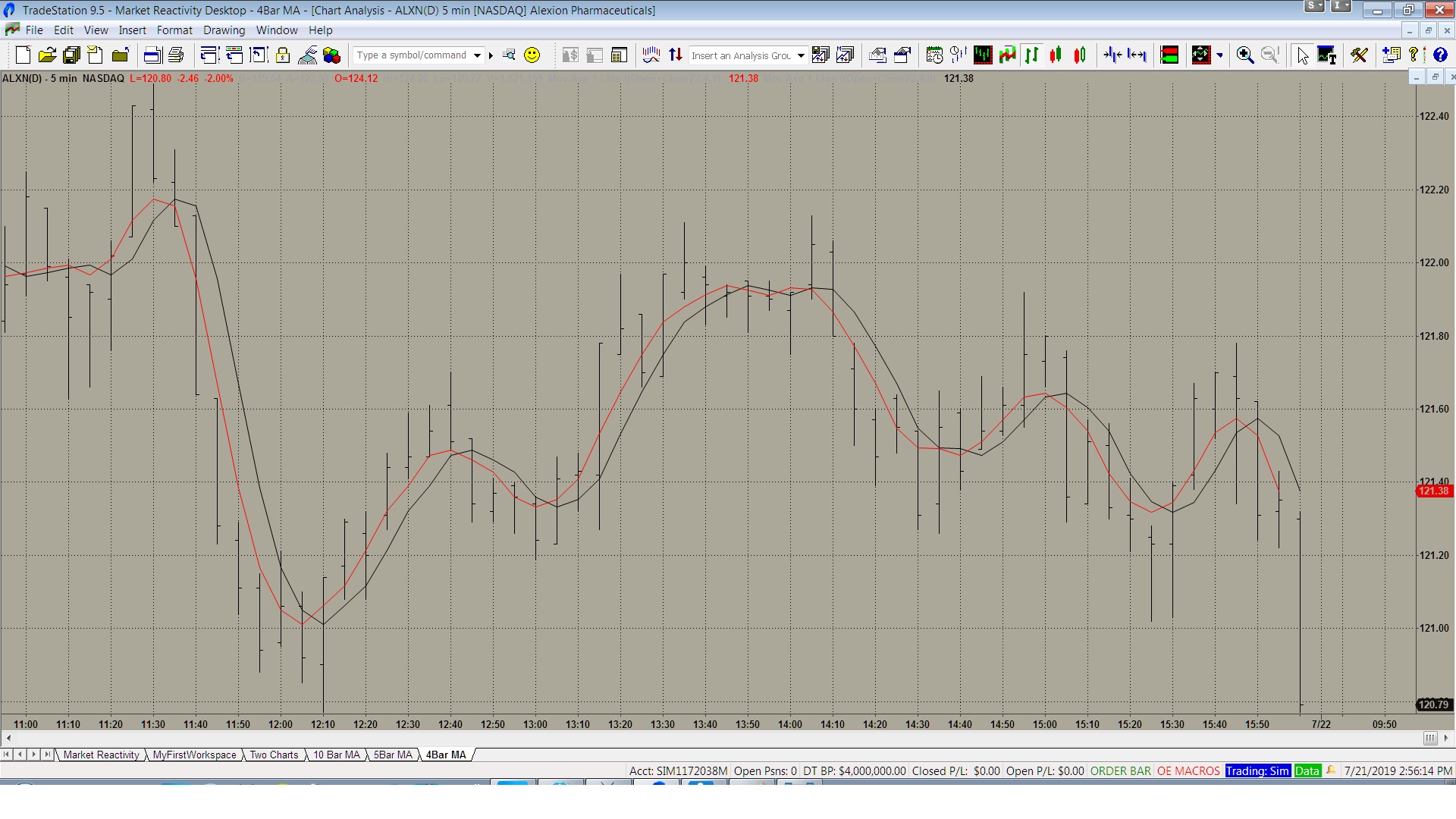Viewport: 1456px width, 819px height.
Task: Click the lock icon in the toolbar
Action: [x=283, y=55]
